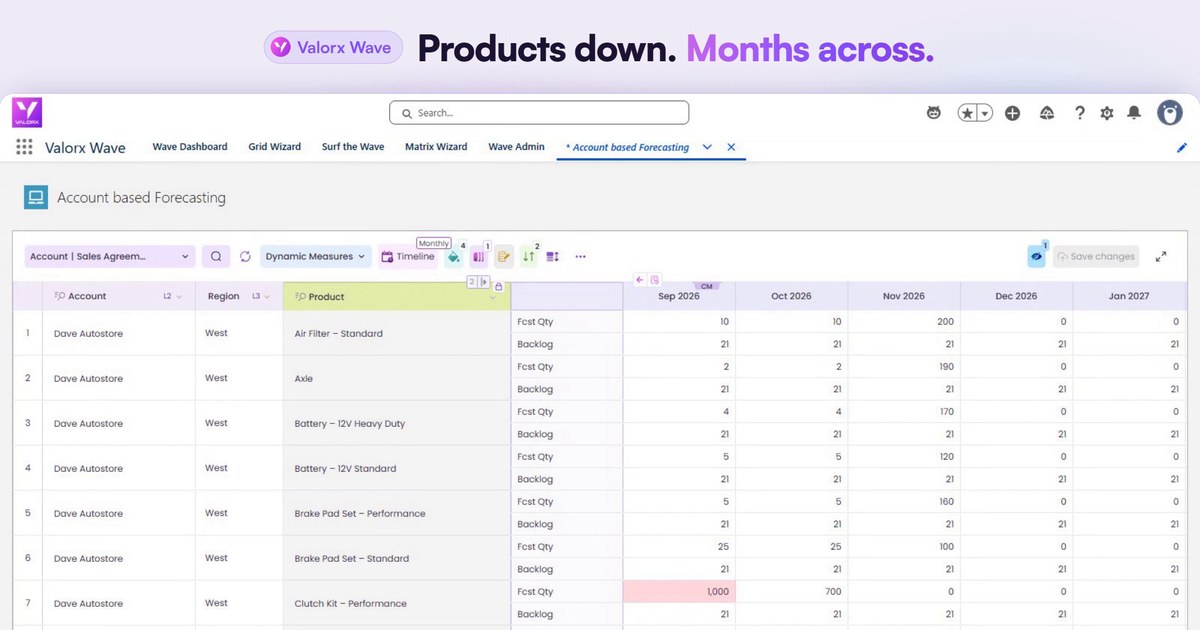The image size is (1200, 630).
Task: Click the lock icon above Product column
Action: (499, 286)
